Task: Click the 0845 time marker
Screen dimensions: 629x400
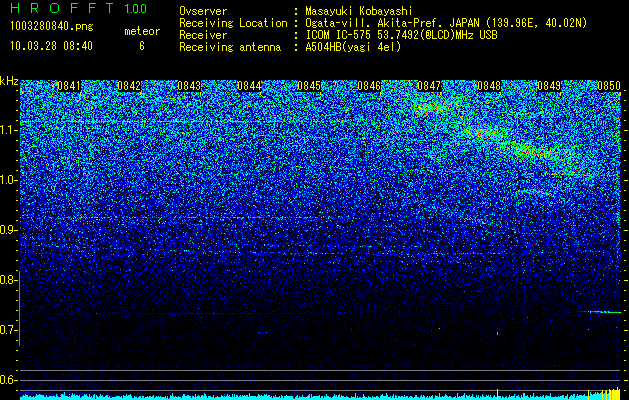Action: point(309,86)
